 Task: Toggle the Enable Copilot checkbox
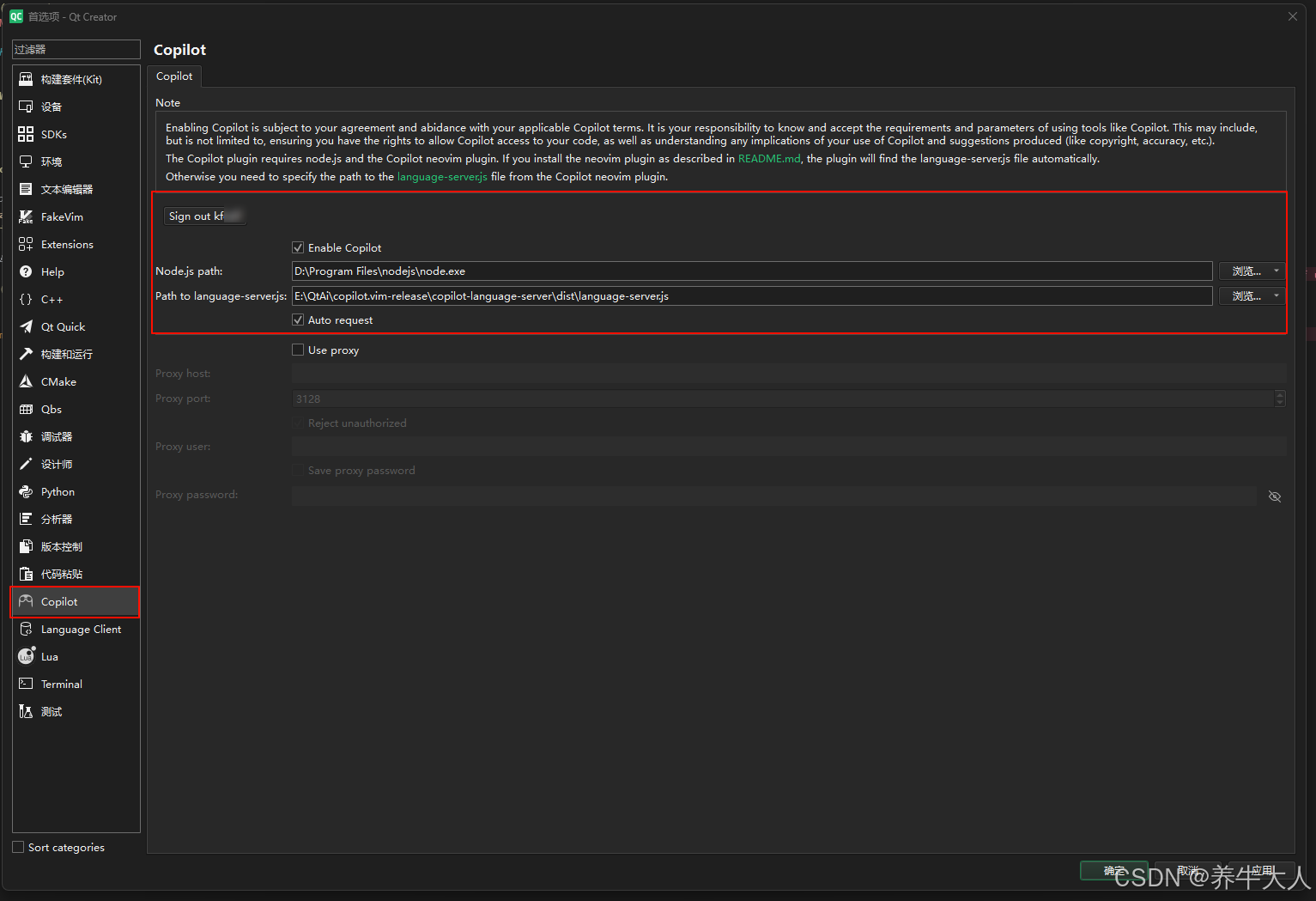pyautogui.click(x=298, y=247)
